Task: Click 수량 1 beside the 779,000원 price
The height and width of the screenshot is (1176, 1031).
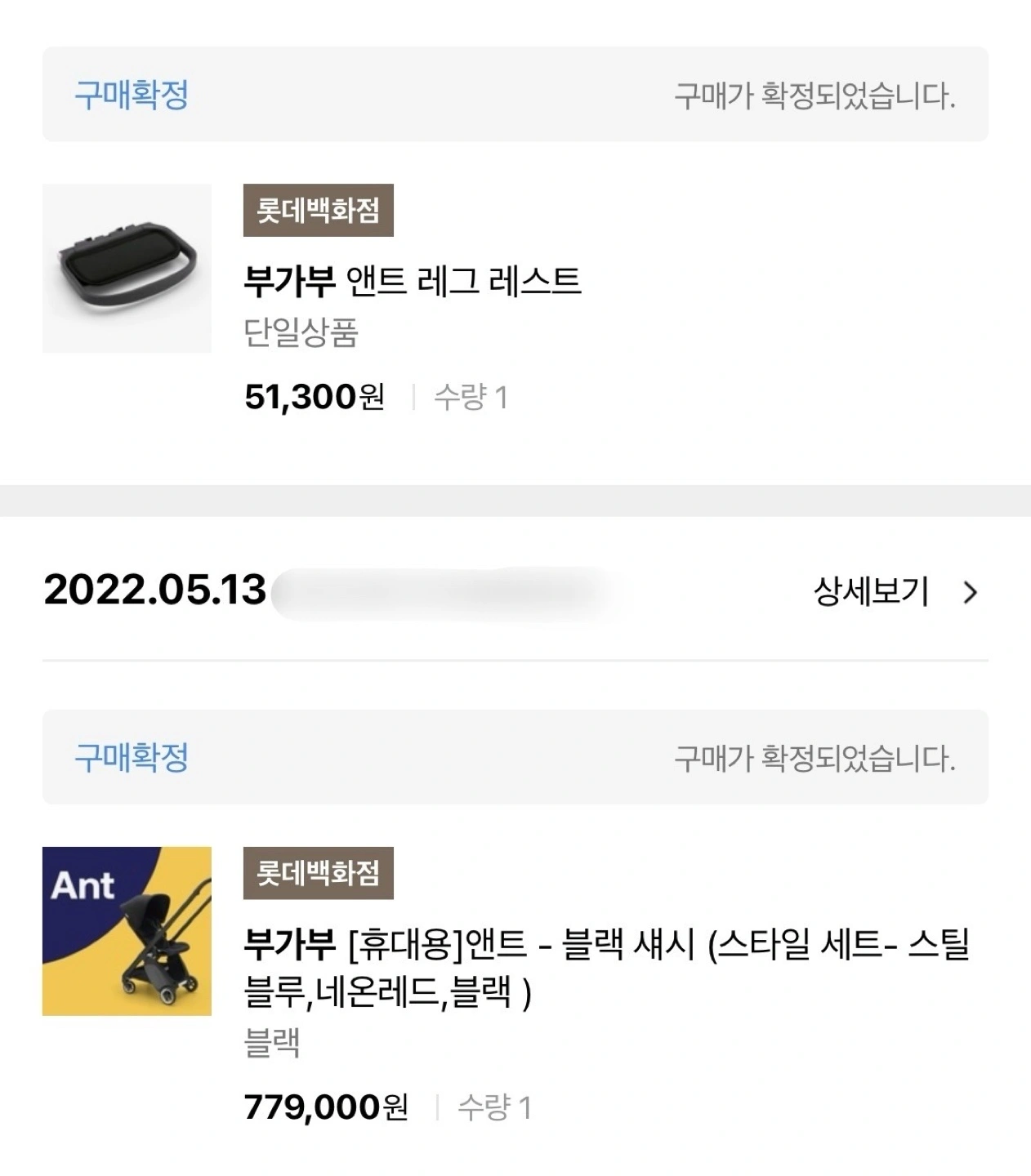Action: 494,1108
